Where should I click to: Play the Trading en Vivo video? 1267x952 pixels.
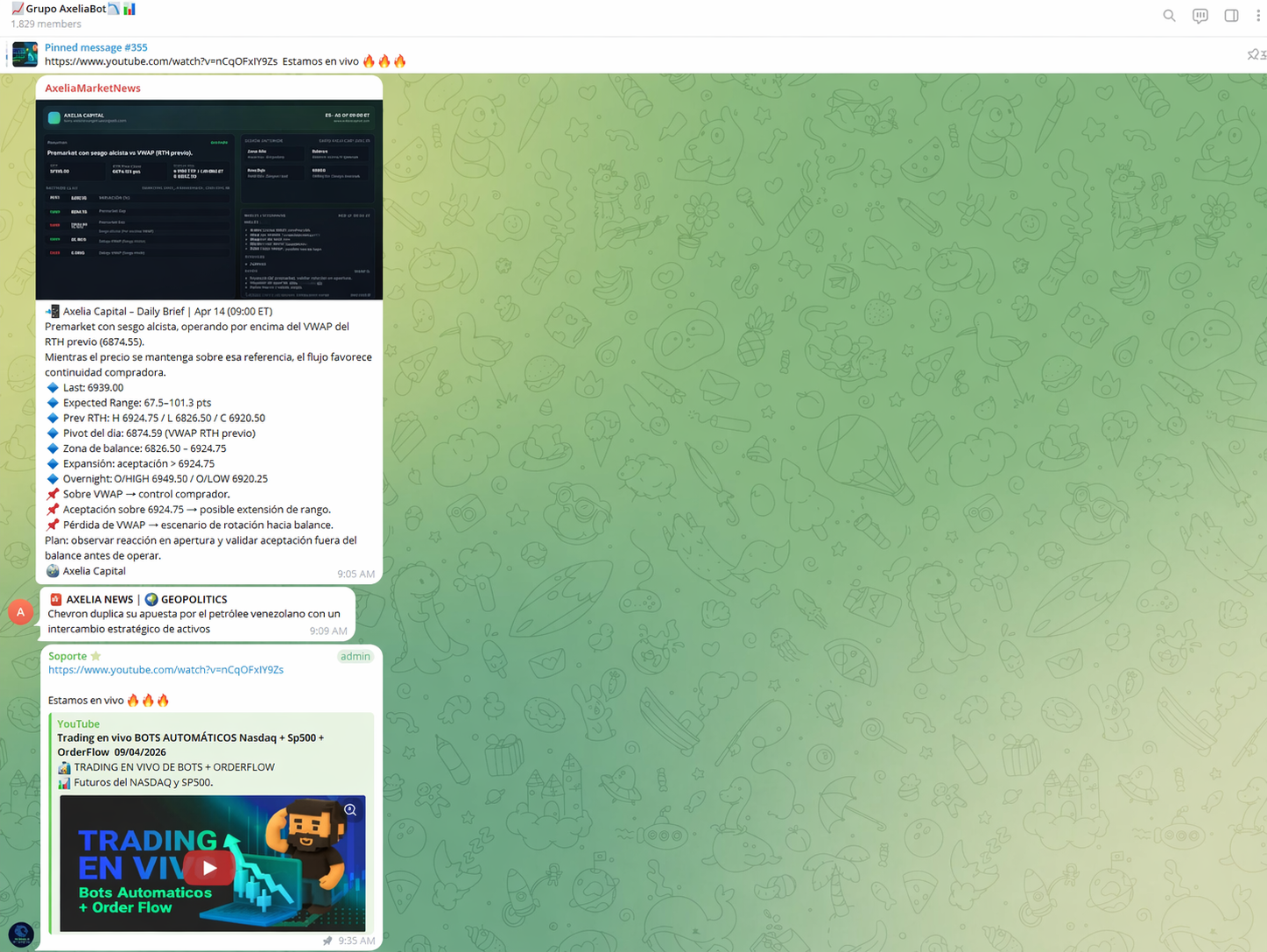tap(209, 868)
